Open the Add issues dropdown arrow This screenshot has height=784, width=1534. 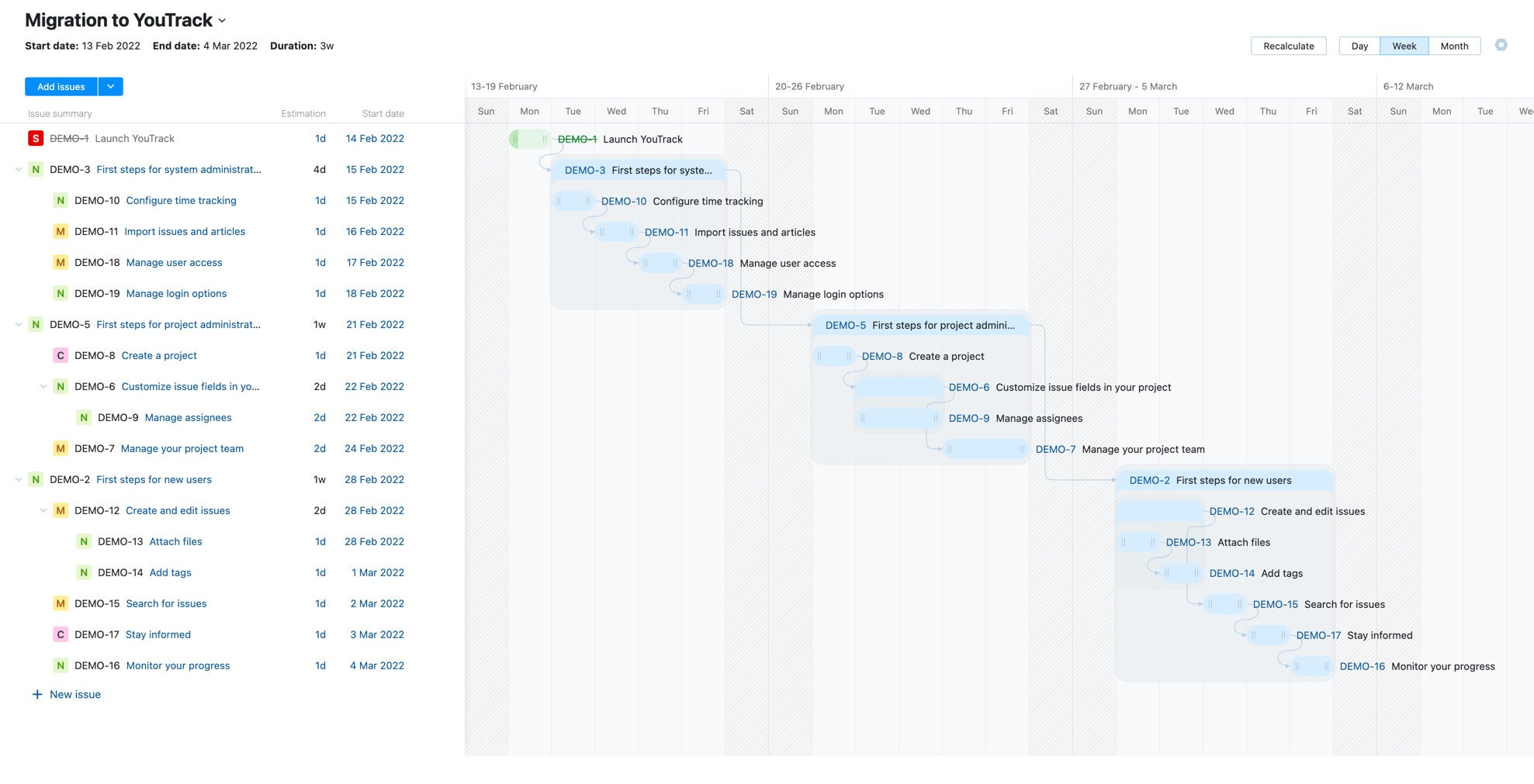111,87
